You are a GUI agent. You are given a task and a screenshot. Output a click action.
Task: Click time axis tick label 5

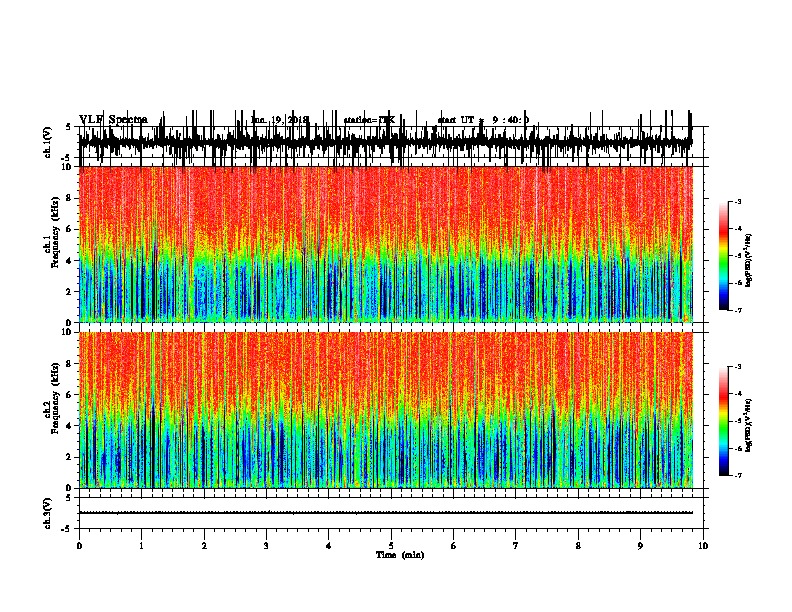point(391,546)
